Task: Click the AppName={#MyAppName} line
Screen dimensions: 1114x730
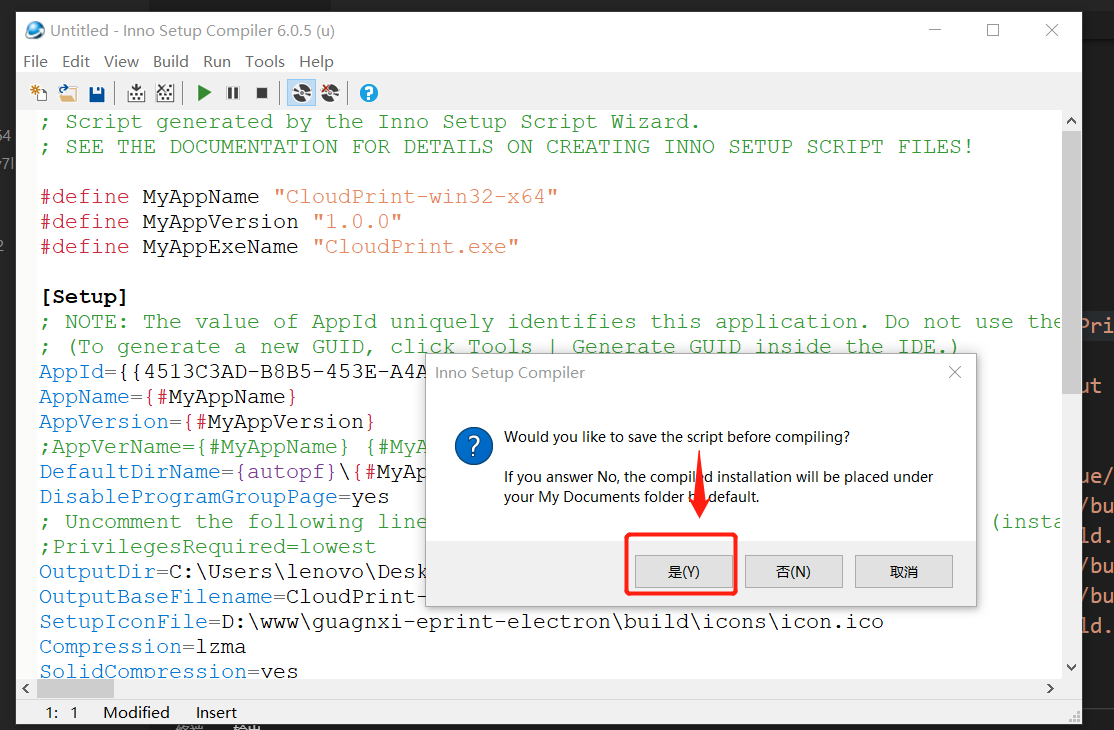Action: (x=168, y=396)
